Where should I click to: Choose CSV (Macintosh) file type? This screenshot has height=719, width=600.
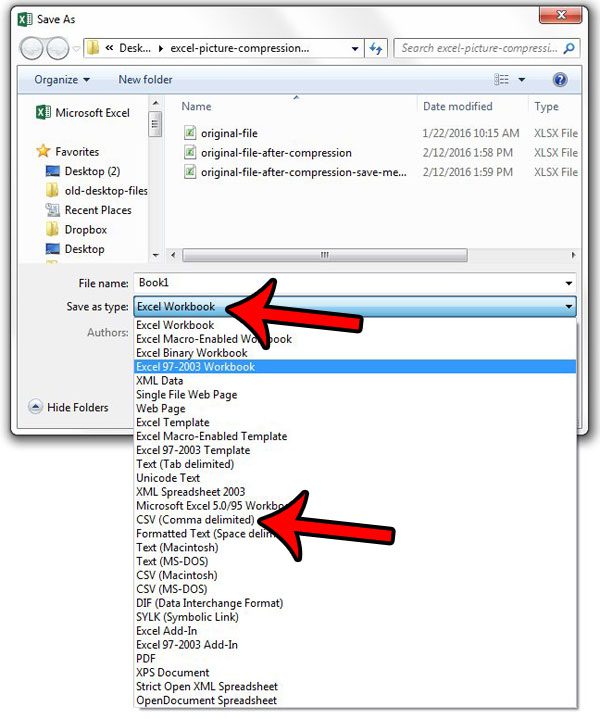click(356, 575)
